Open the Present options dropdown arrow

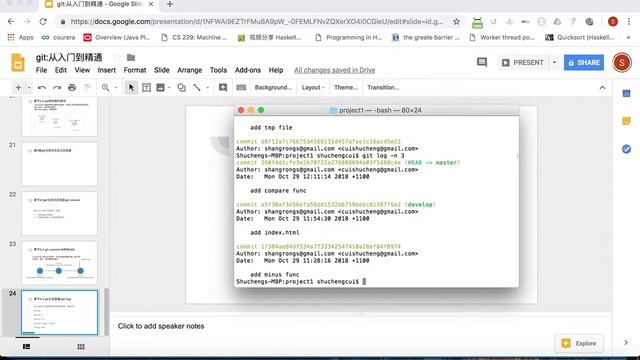click(x=554, y=62)
